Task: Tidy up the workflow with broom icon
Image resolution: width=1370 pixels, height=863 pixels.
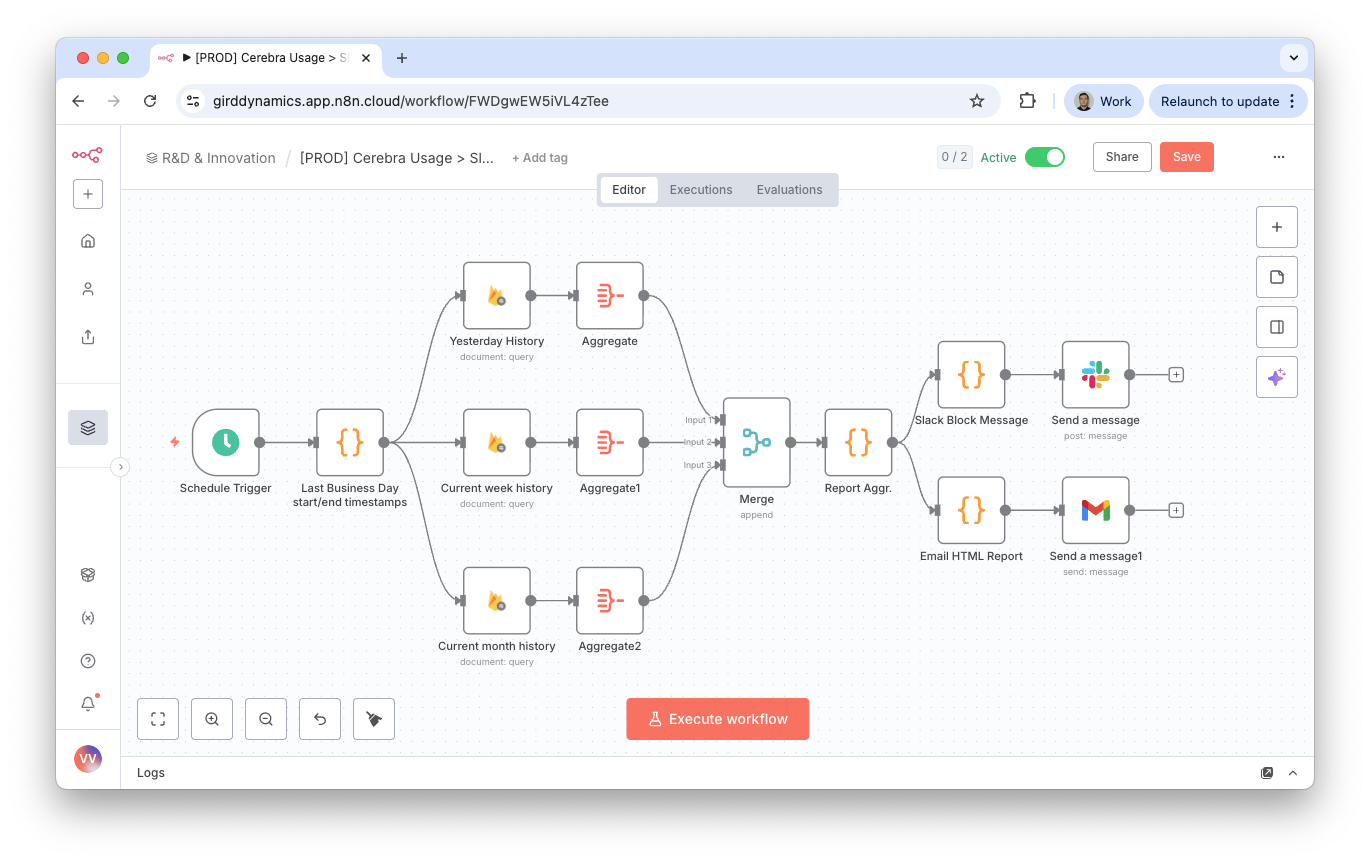Action: (x=374, y=719)
